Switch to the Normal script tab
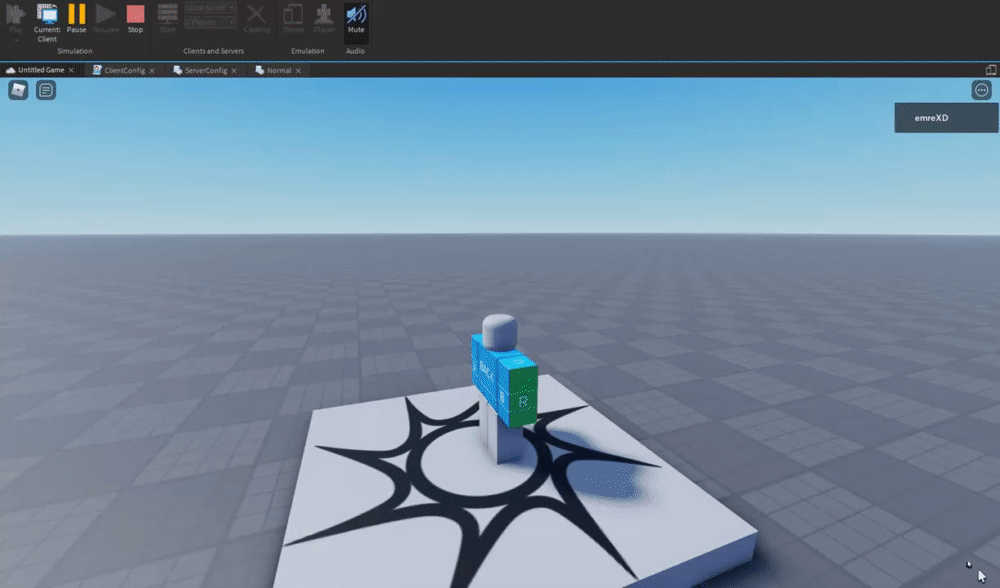Screen dimensions: 1000x588 279,70
